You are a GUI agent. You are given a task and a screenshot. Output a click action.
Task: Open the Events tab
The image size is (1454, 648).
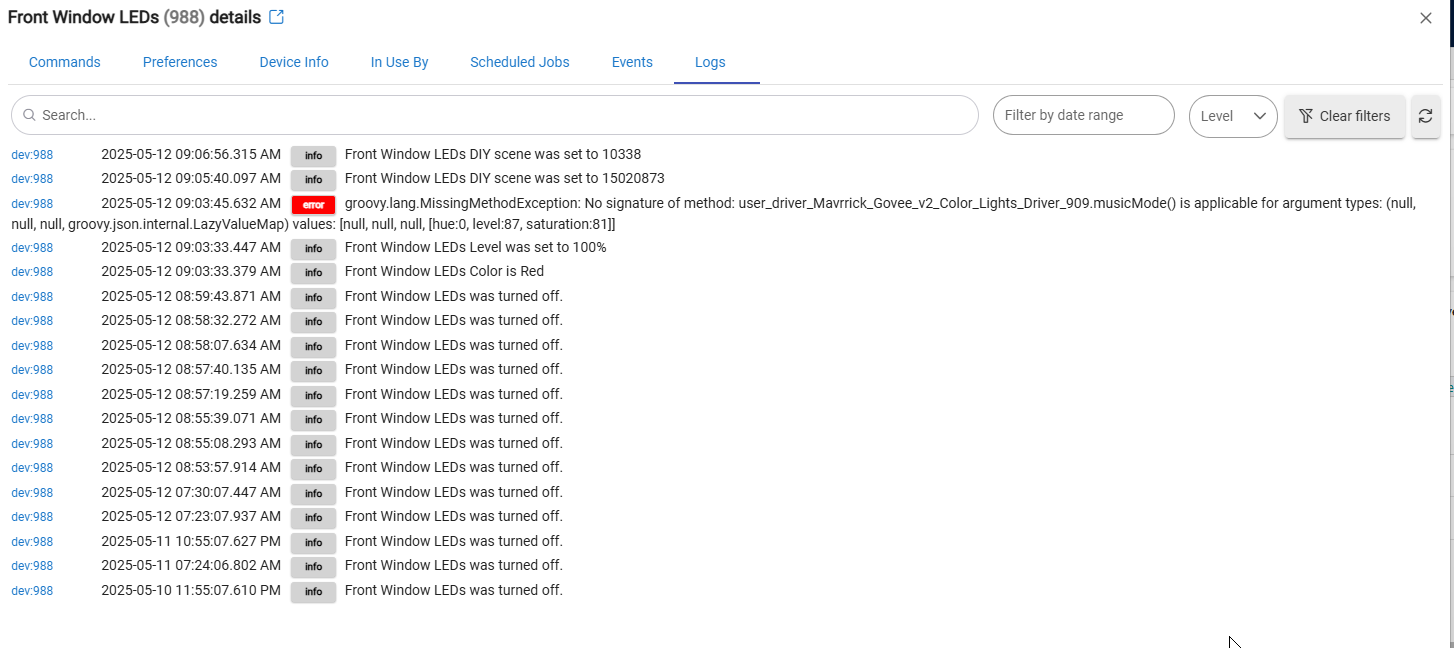pyautogui.click(x=632, y=62)
